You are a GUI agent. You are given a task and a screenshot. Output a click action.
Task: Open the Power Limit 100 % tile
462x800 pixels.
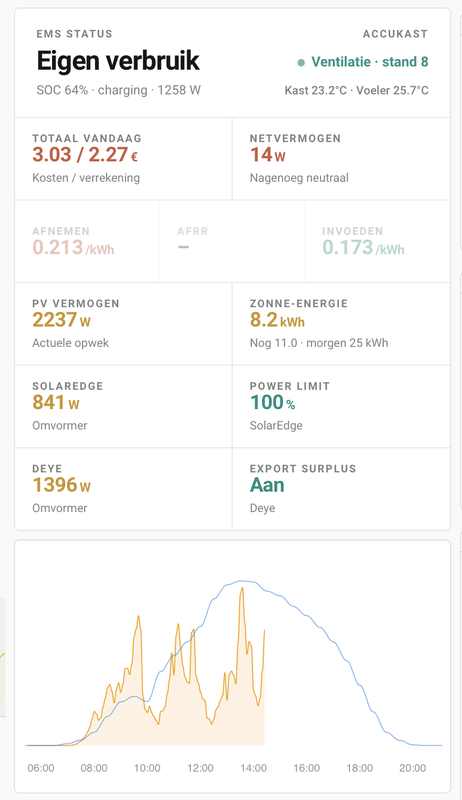[x=341, y=407]
